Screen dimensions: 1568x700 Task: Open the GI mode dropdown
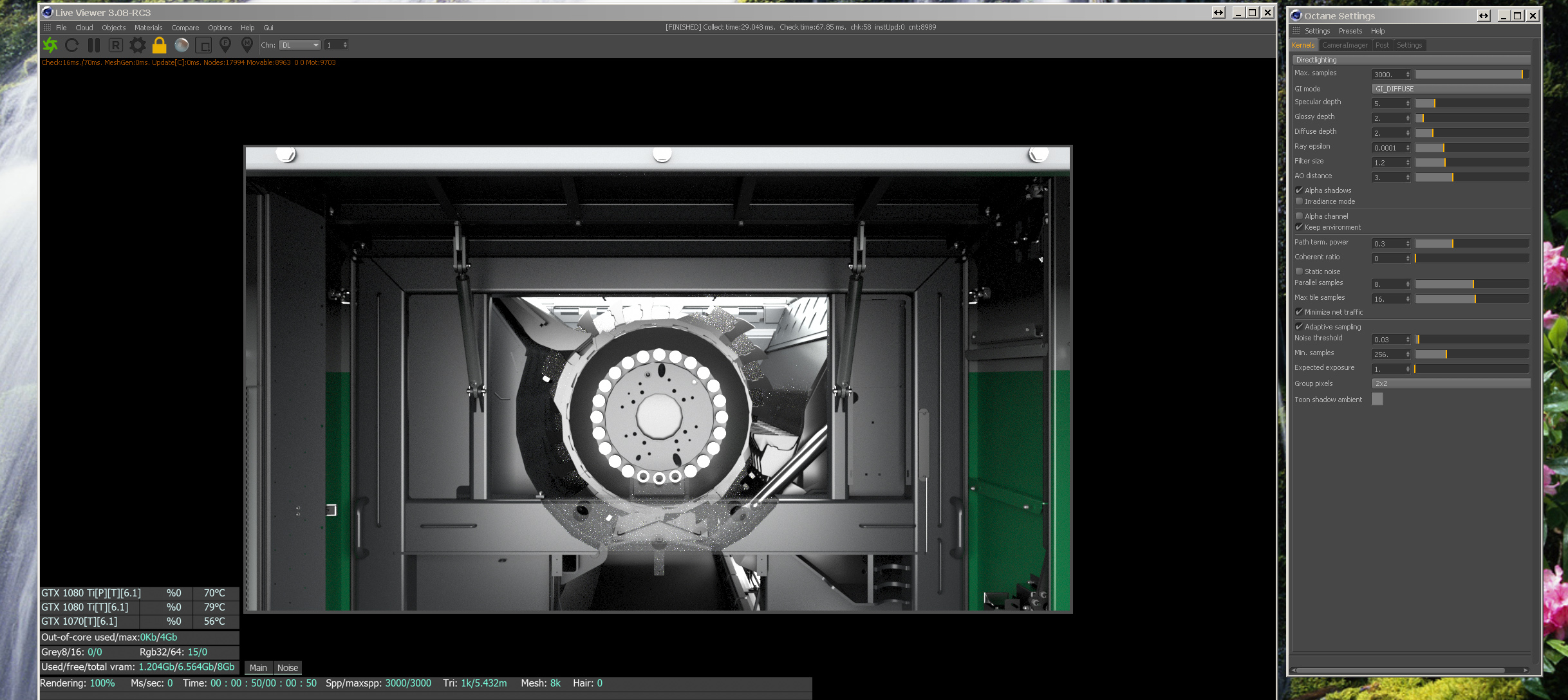point(1450,89)
